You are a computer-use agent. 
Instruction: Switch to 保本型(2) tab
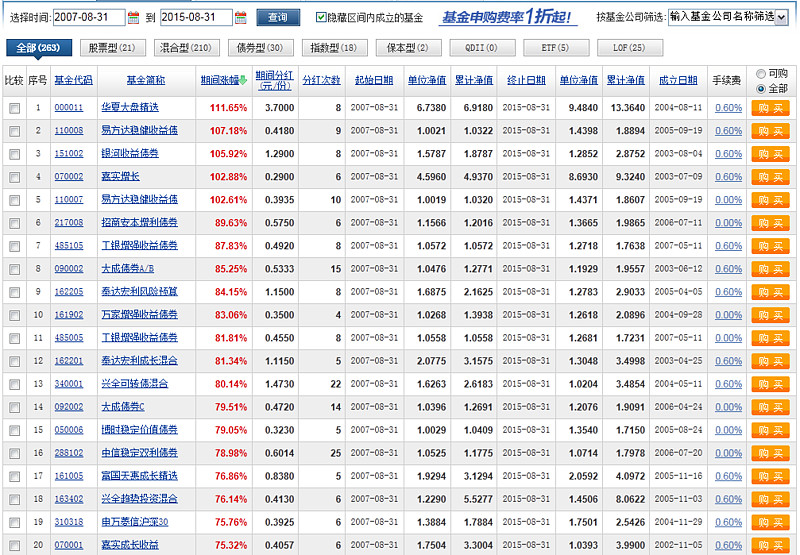[x=408, y=48]
